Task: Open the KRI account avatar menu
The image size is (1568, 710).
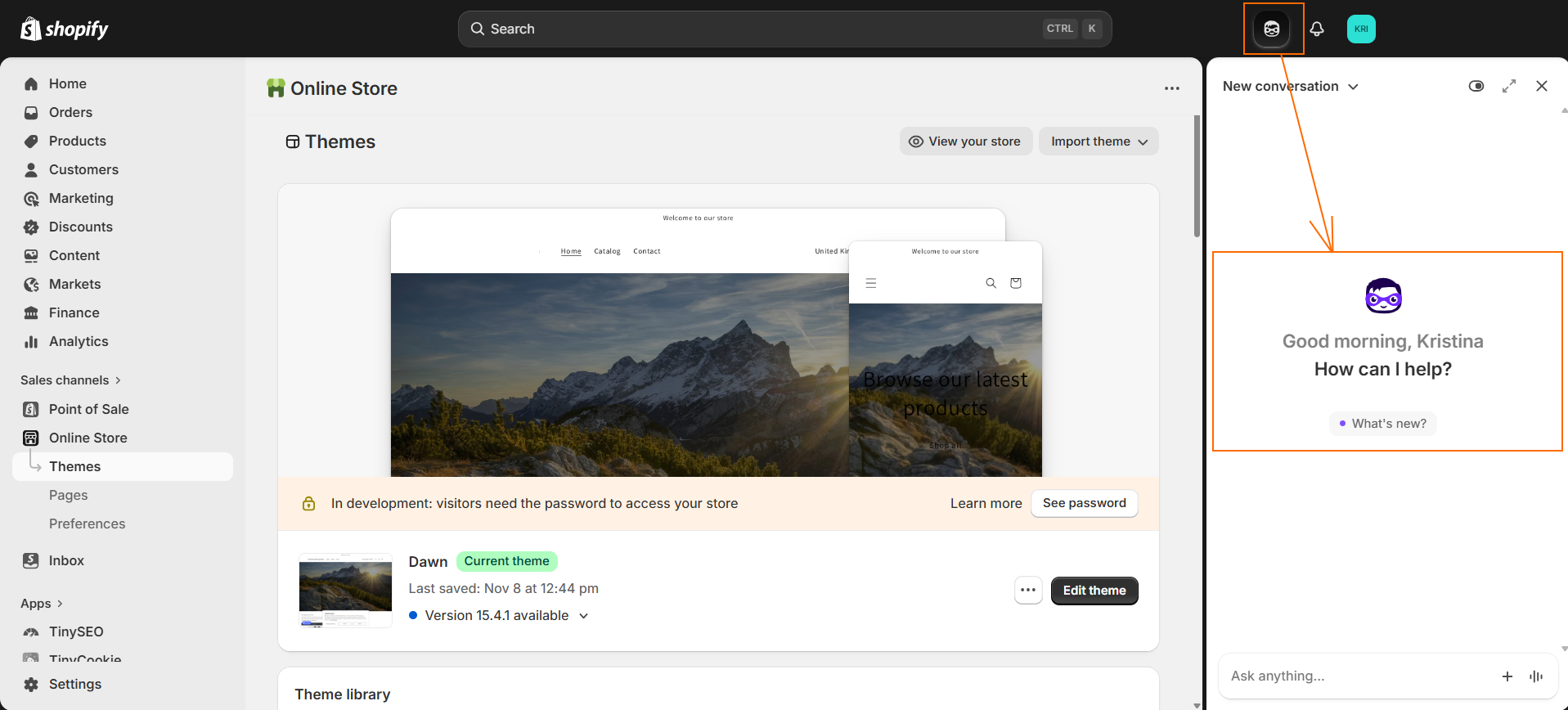Action: click(1361, 29)
